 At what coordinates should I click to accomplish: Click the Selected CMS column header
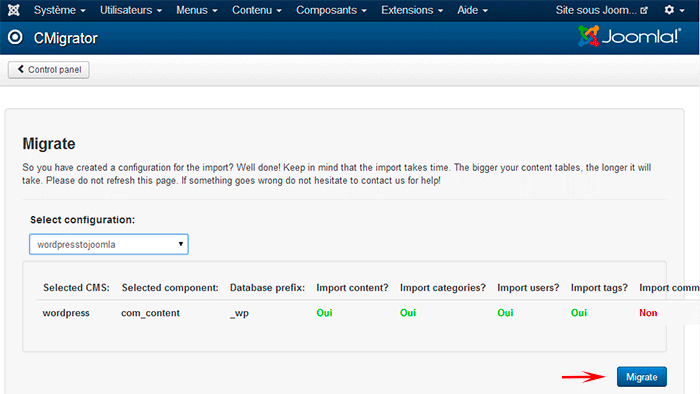[76, 288]
